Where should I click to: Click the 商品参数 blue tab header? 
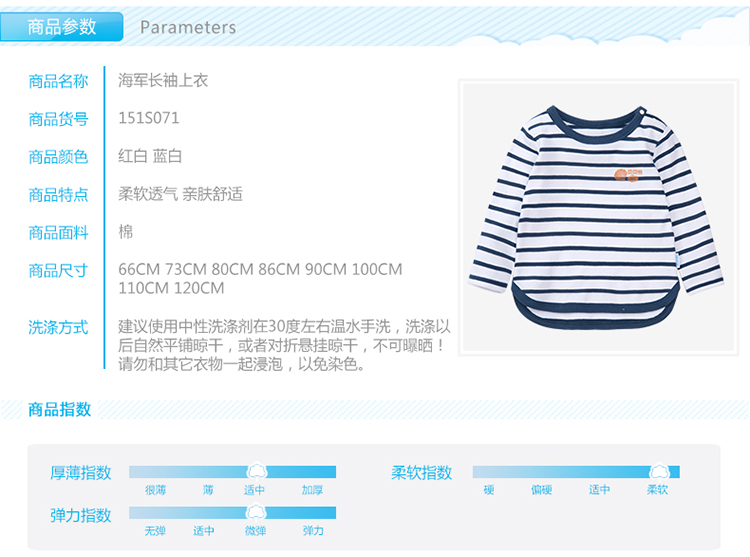click(x=62, y=27)
